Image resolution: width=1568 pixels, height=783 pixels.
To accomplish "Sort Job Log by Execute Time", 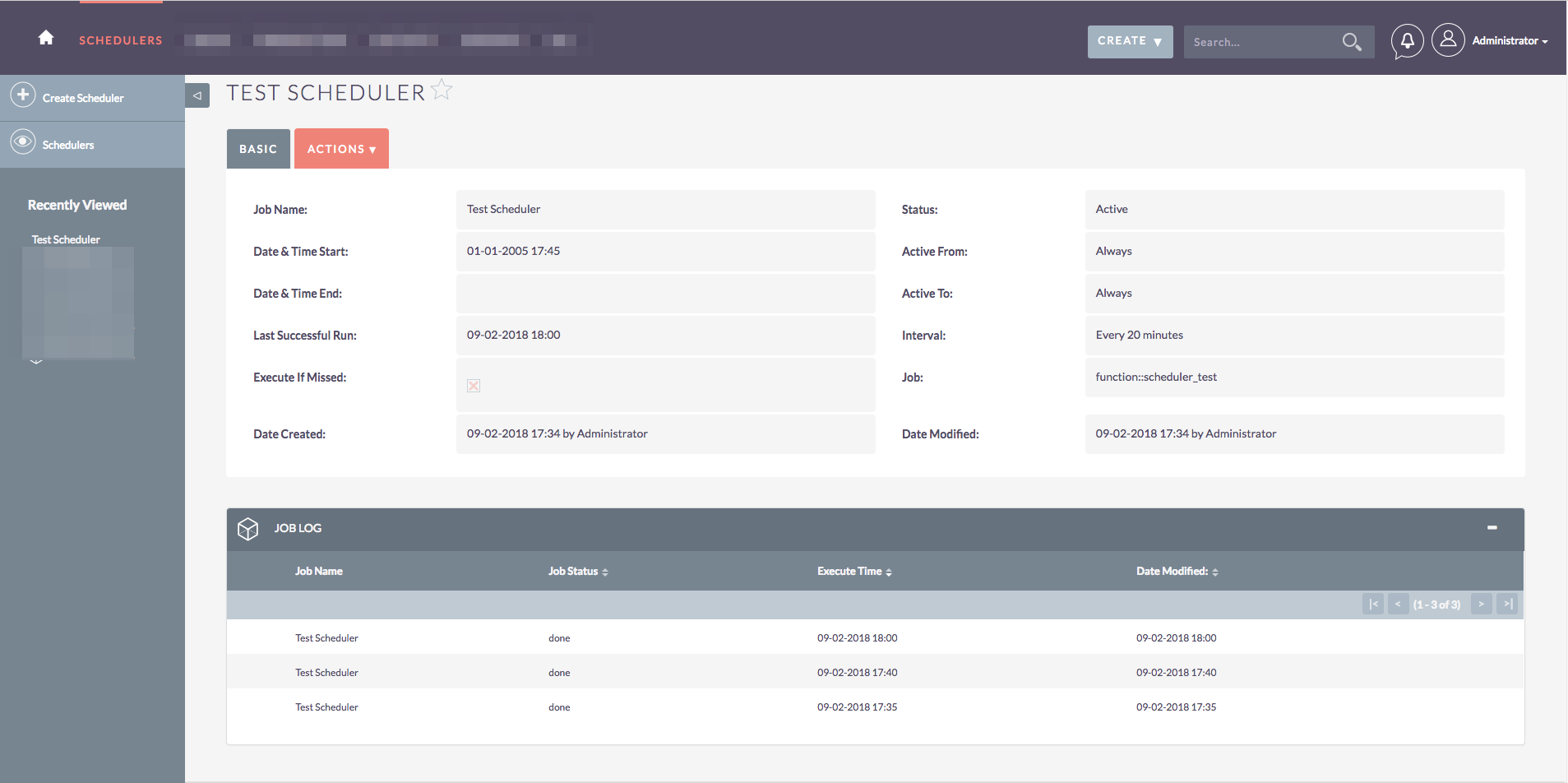I will pos(854,572).
